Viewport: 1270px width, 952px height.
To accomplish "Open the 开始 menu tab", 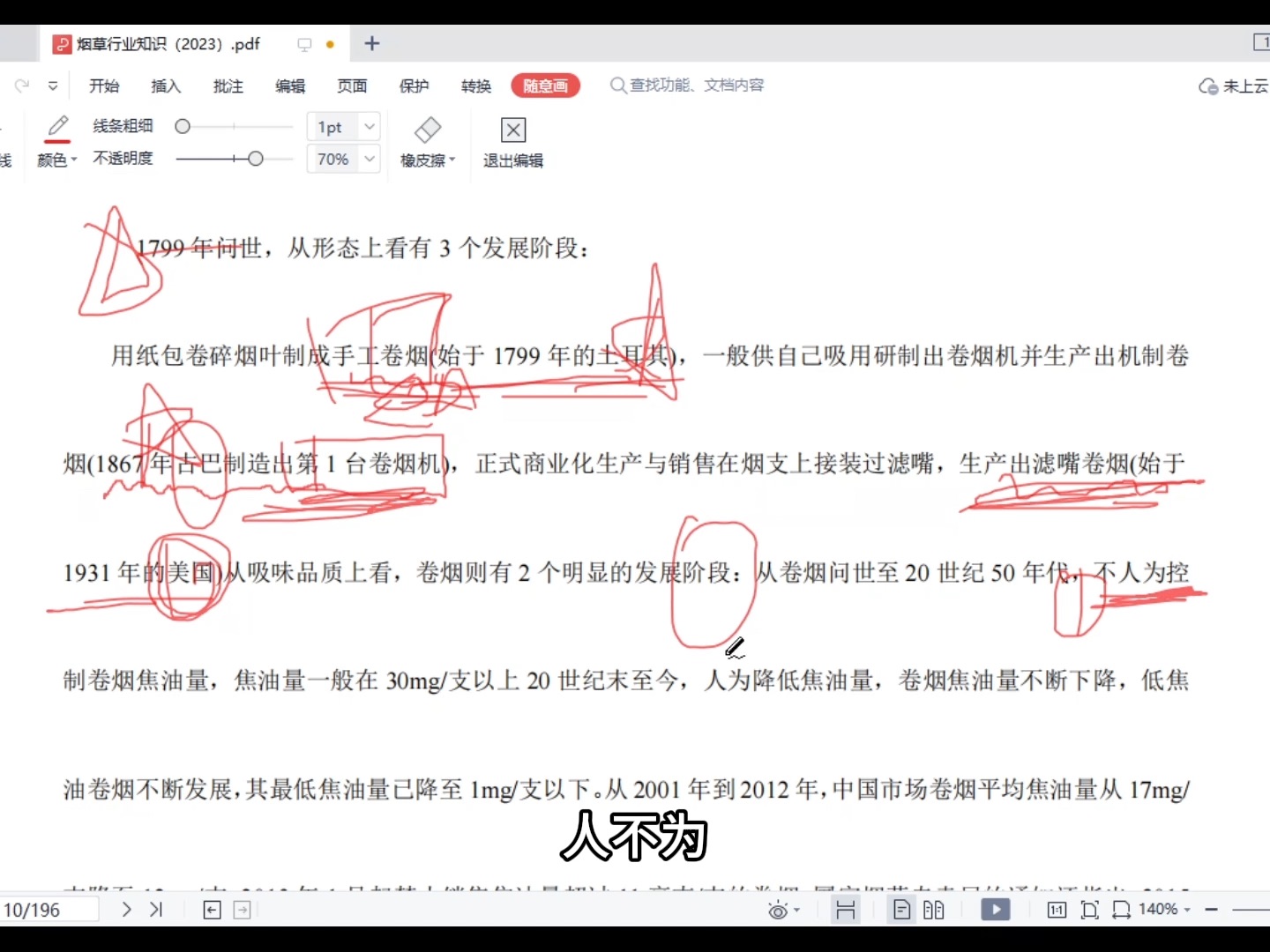I will (x=104, y=86).
